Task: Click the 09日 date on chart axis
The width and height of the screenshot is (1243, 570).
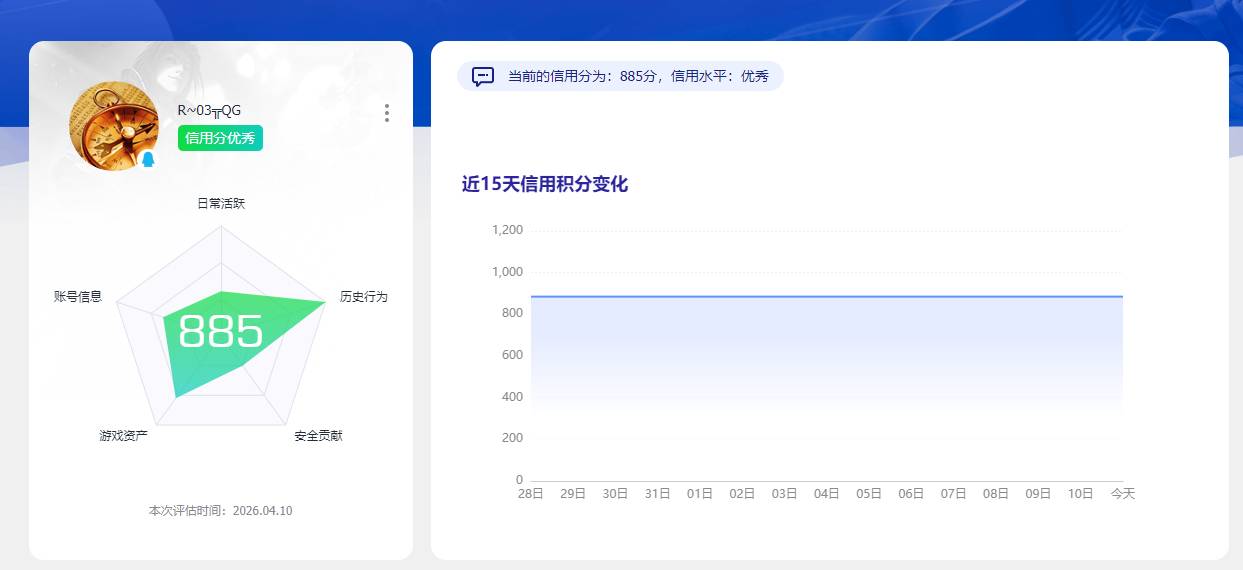Action: click(1038, 494)
